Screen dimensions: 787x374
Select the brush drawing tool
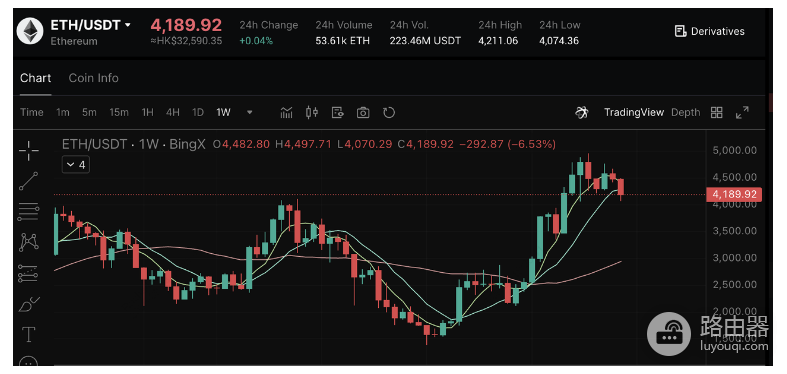tap(29, 304)
